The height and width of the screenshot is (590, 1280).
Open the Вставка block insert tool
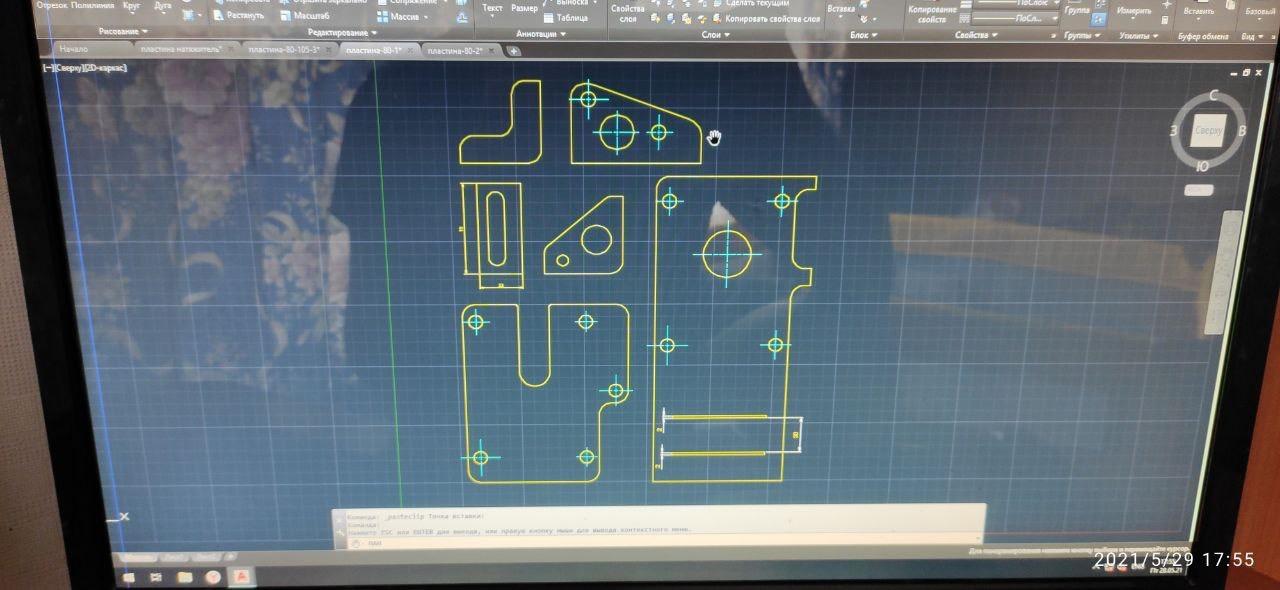[842, 9]
